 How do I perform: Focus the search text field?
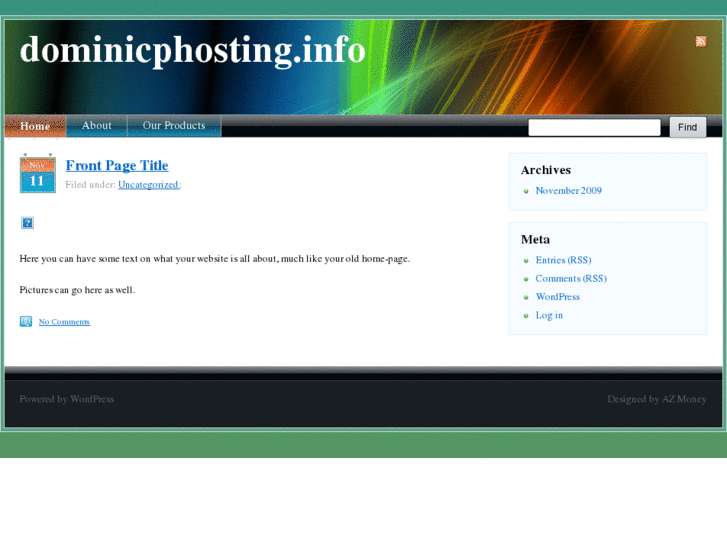click(x=594, y=127)
